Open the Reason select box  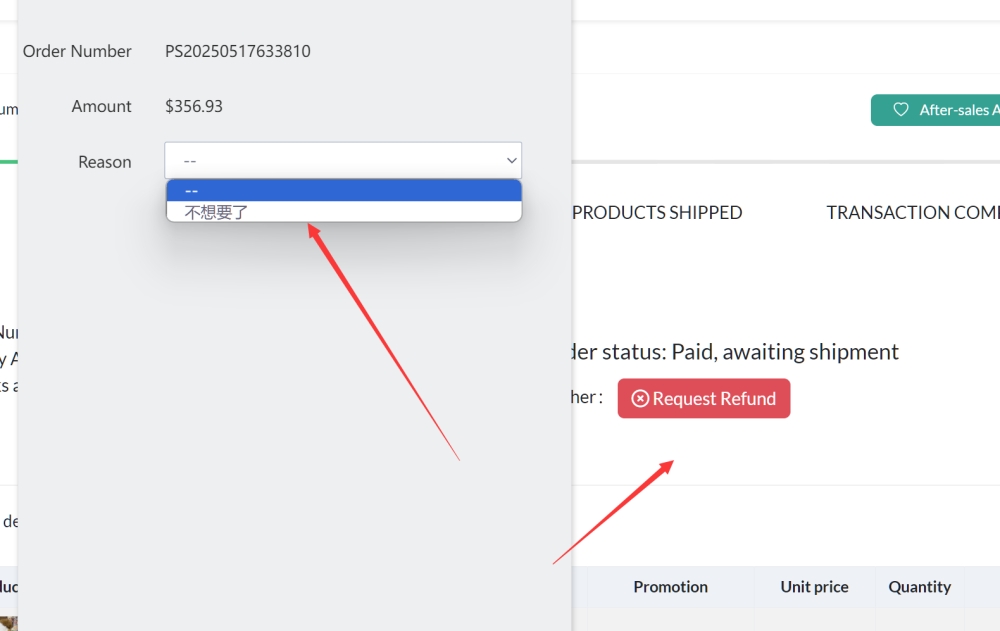click(343, 160)
